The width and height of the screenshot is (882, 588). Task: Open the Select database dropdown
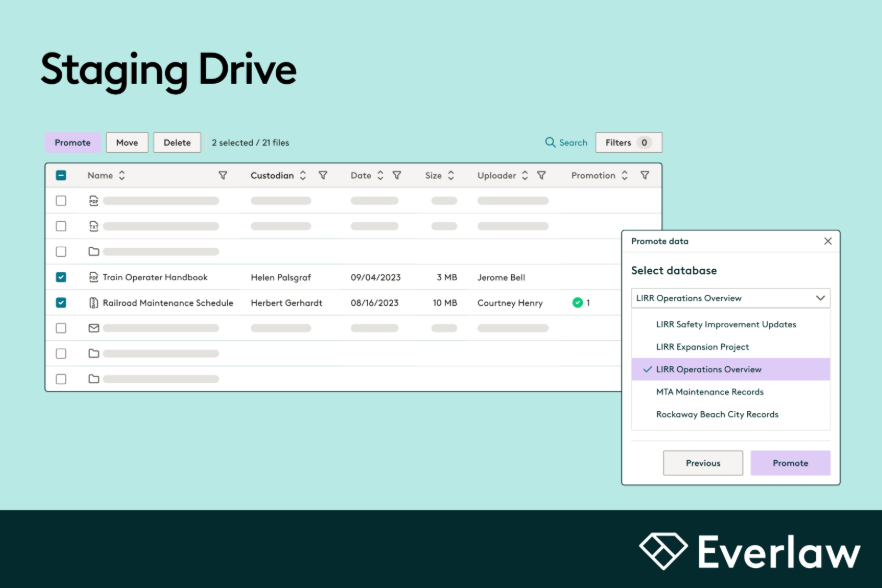click(731, 298)
